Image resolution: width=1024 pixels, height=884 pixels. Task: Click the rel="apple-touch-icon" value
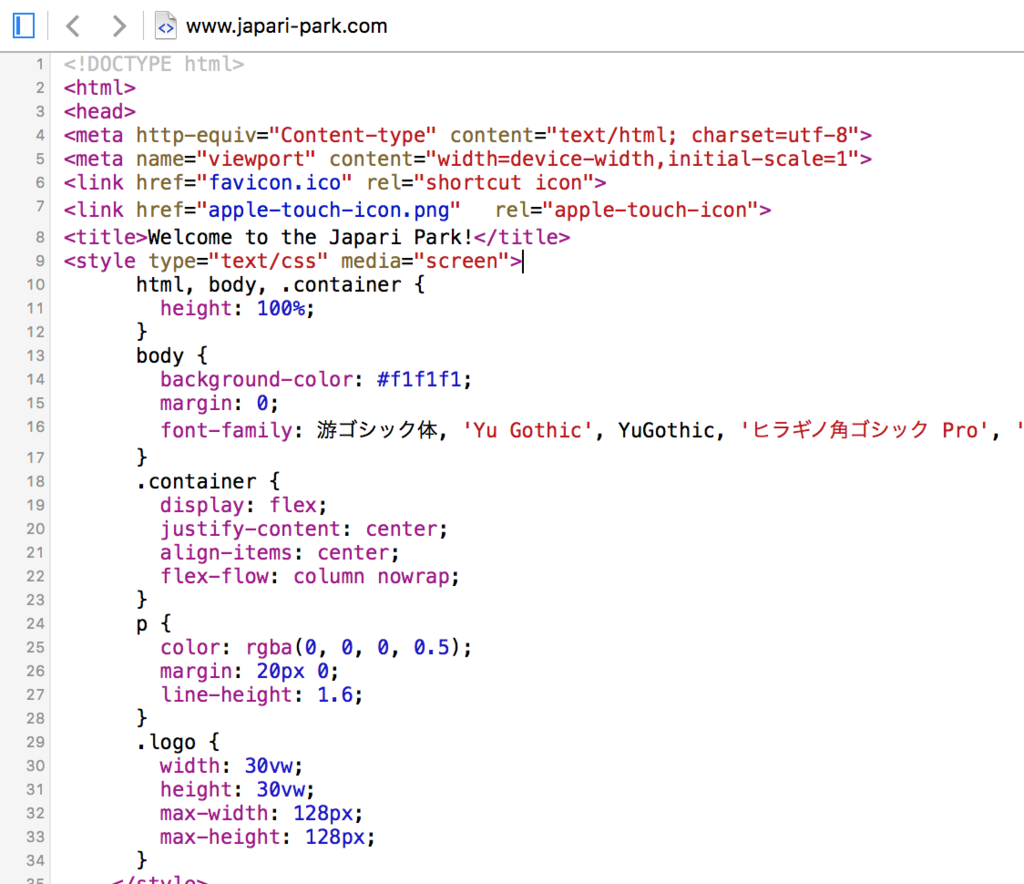627,210
